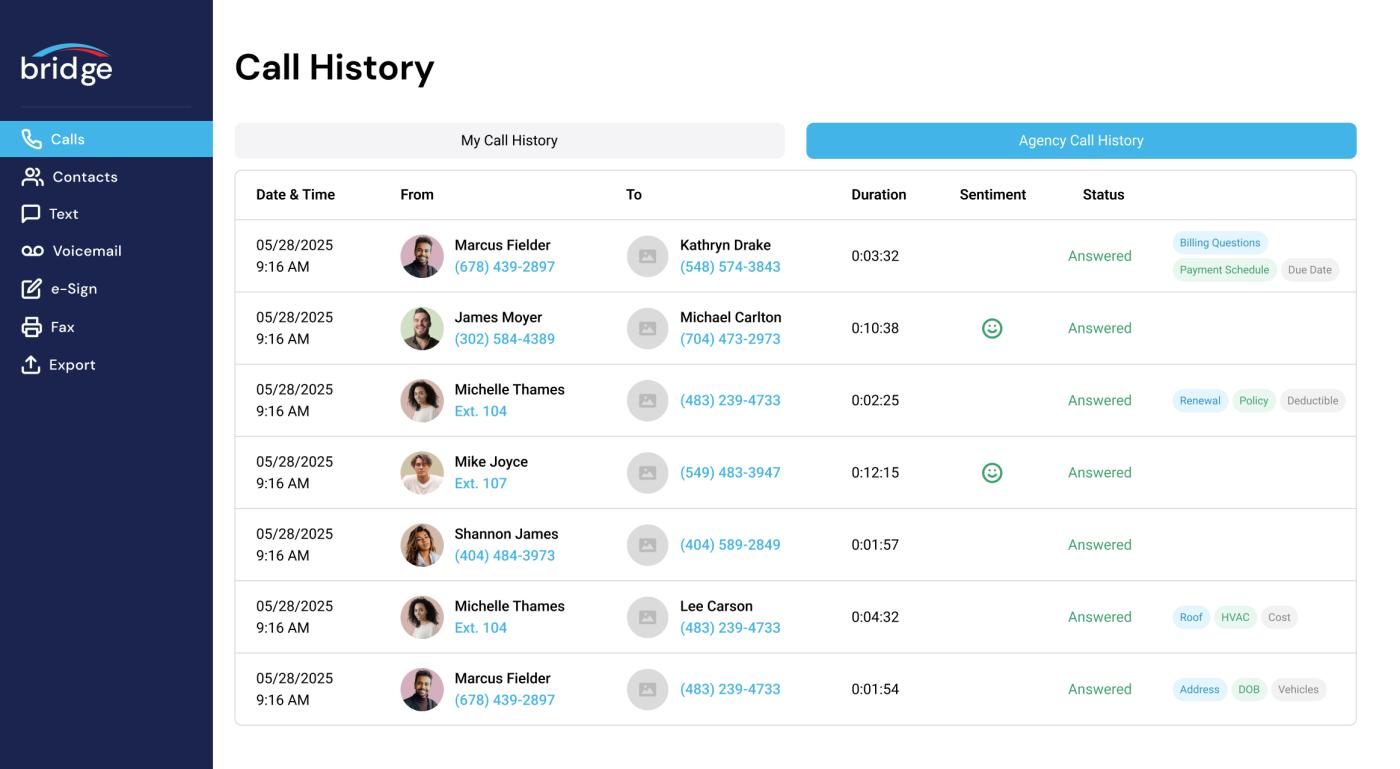Switch to the My Call History tab
This screenshot has width=1400, height=769.
point(510,140)
